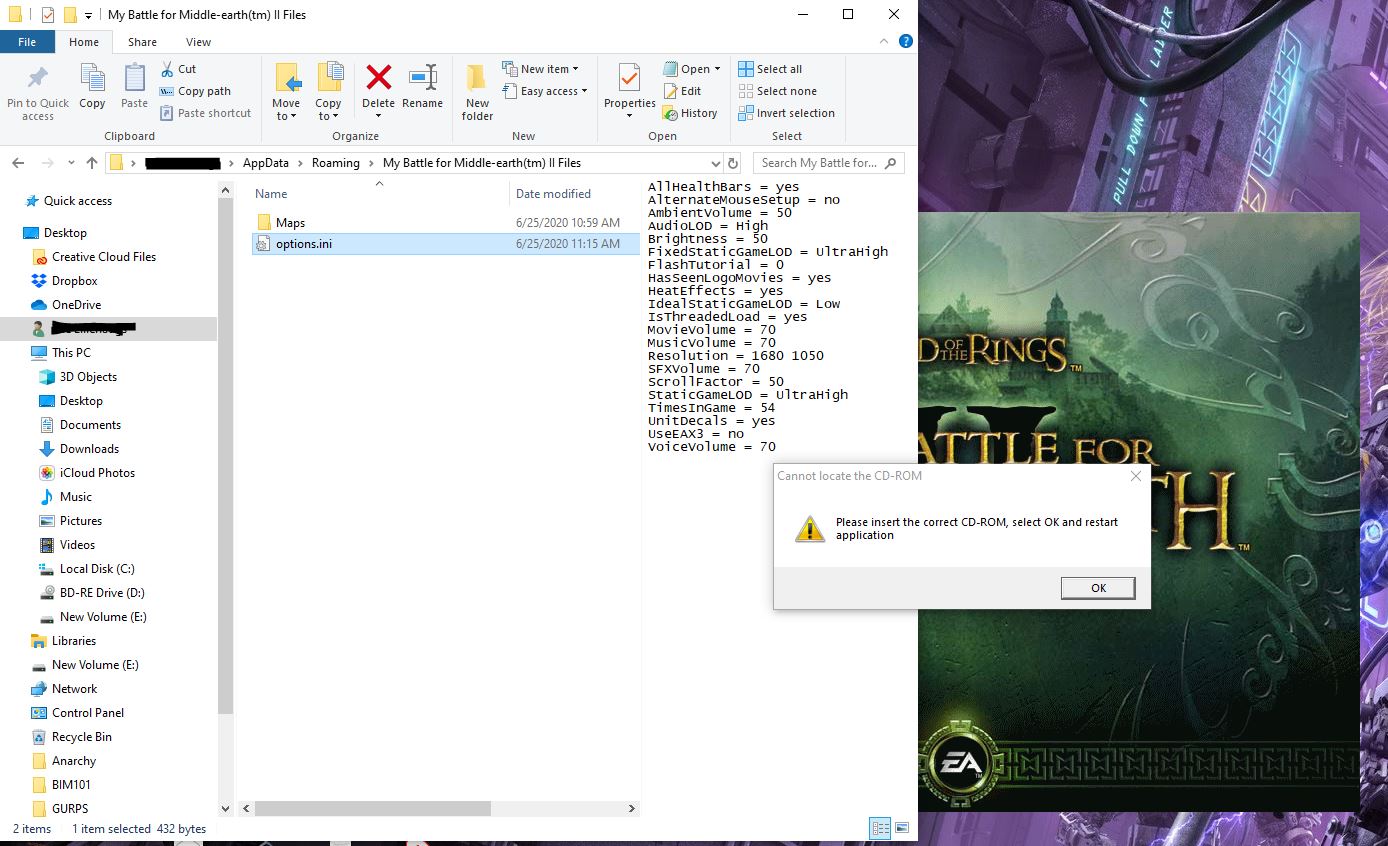Click the Copy path command
Screen dimensions: 1388x846
pos(195,91)
